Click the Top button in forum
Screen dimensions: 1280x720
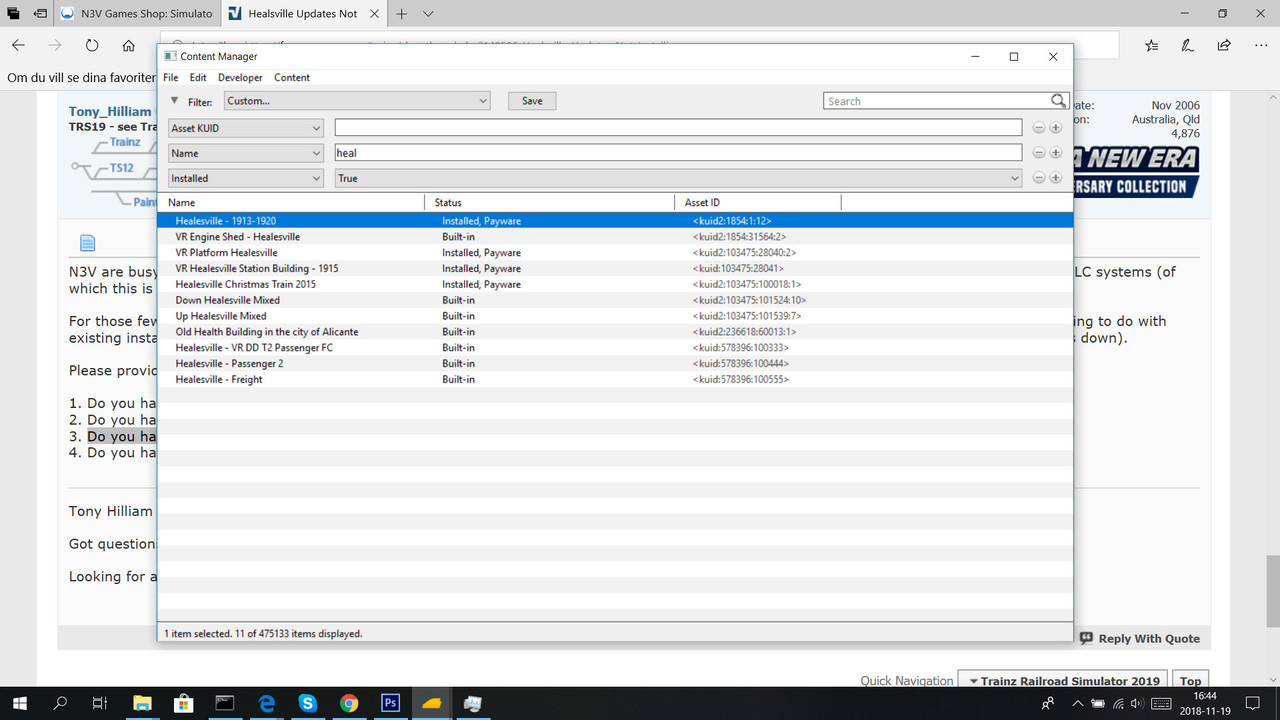pos(1189,680)
